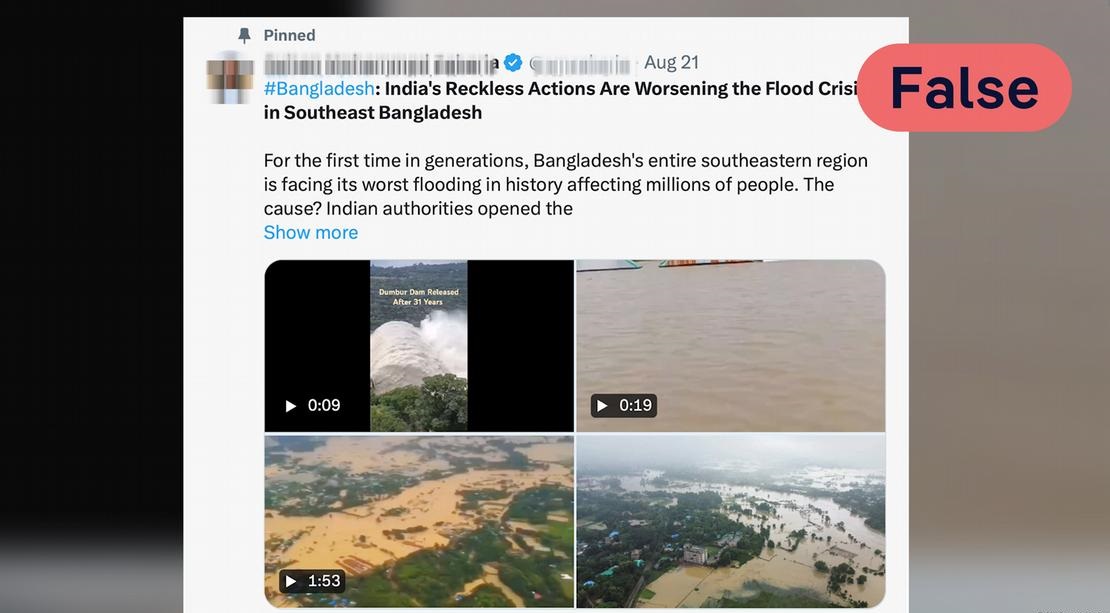Click the Dumbur Dam caption overlay text
This screenshot has height=613, width=1110.
tap(418, 297)
